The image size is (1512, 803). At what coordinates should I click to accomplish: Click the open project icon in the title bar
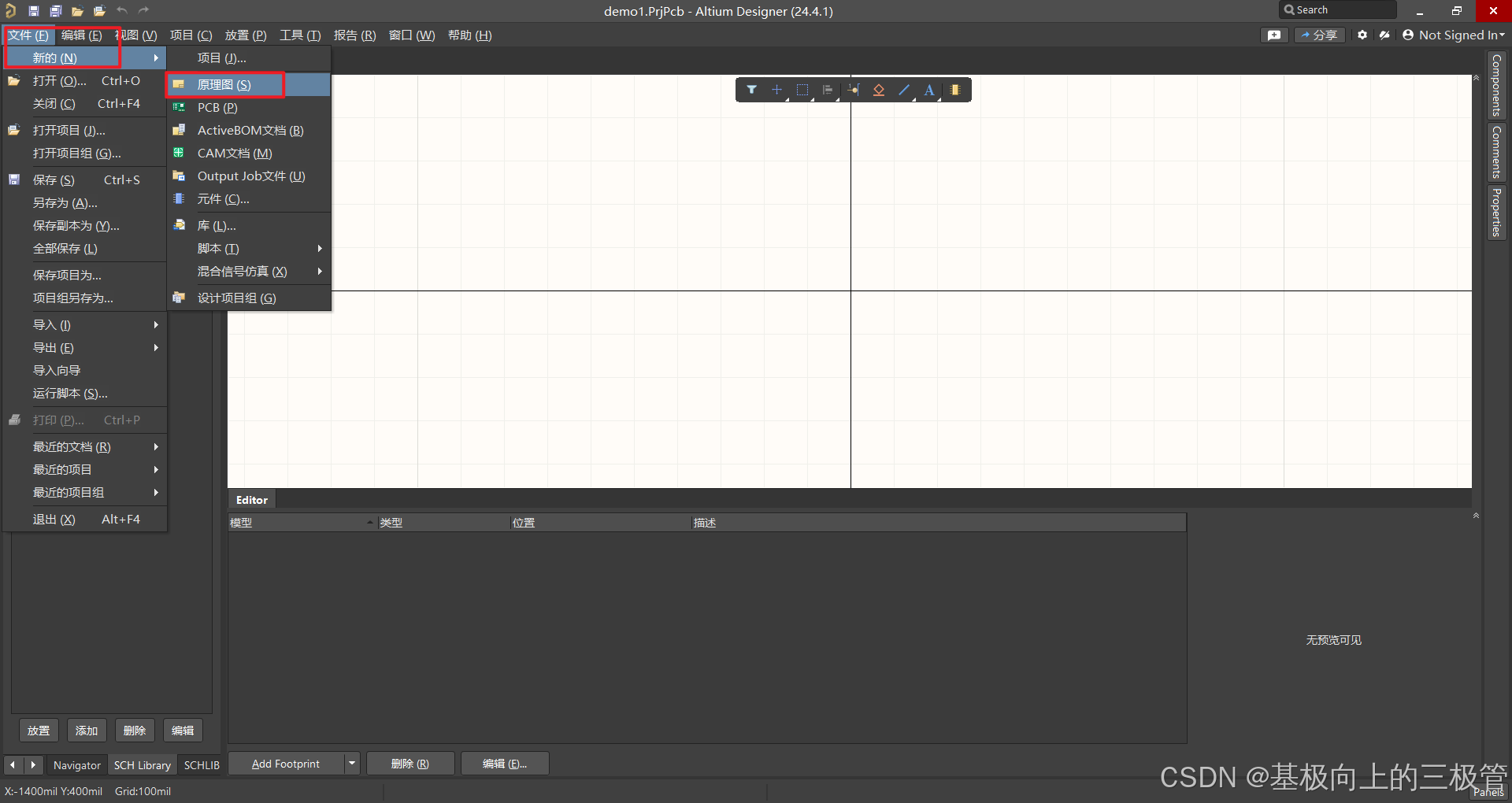tap(99, 11)
